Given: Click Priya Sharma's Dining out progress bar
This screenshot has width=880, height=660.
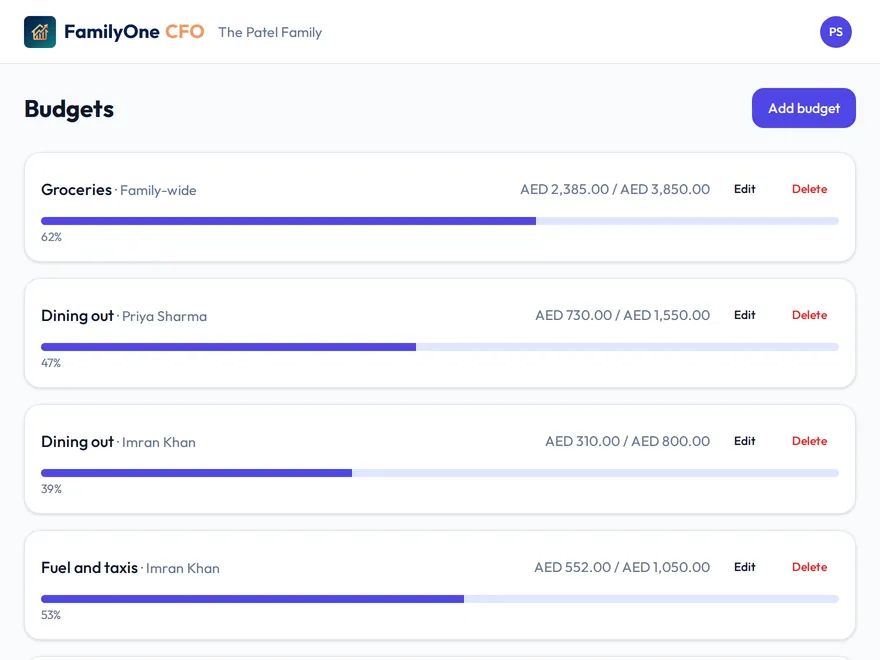Looking at the screenshot, I should pyautogui.click(x=440, y=347).
